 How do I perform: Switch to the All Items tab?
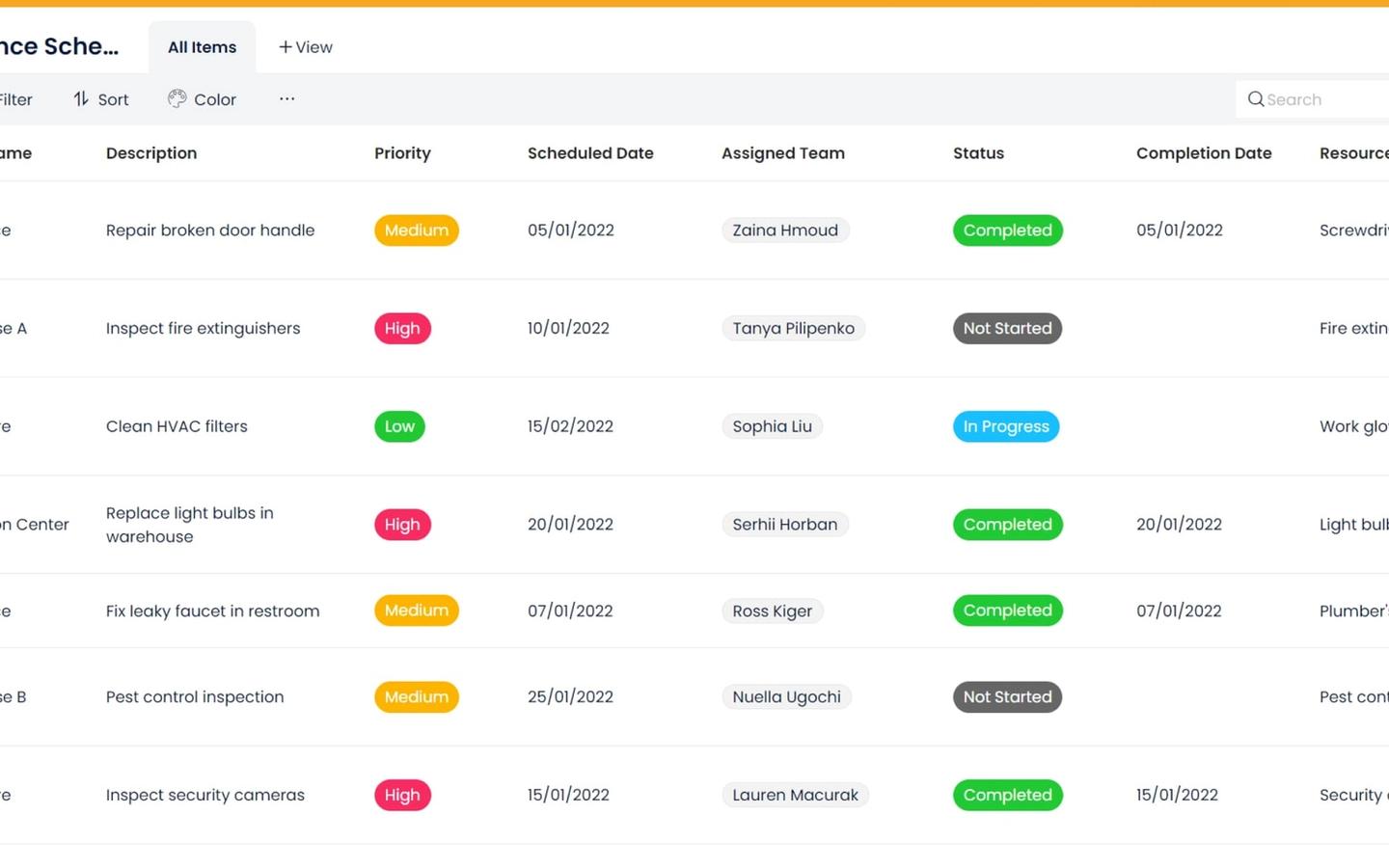tap(202, 47)
